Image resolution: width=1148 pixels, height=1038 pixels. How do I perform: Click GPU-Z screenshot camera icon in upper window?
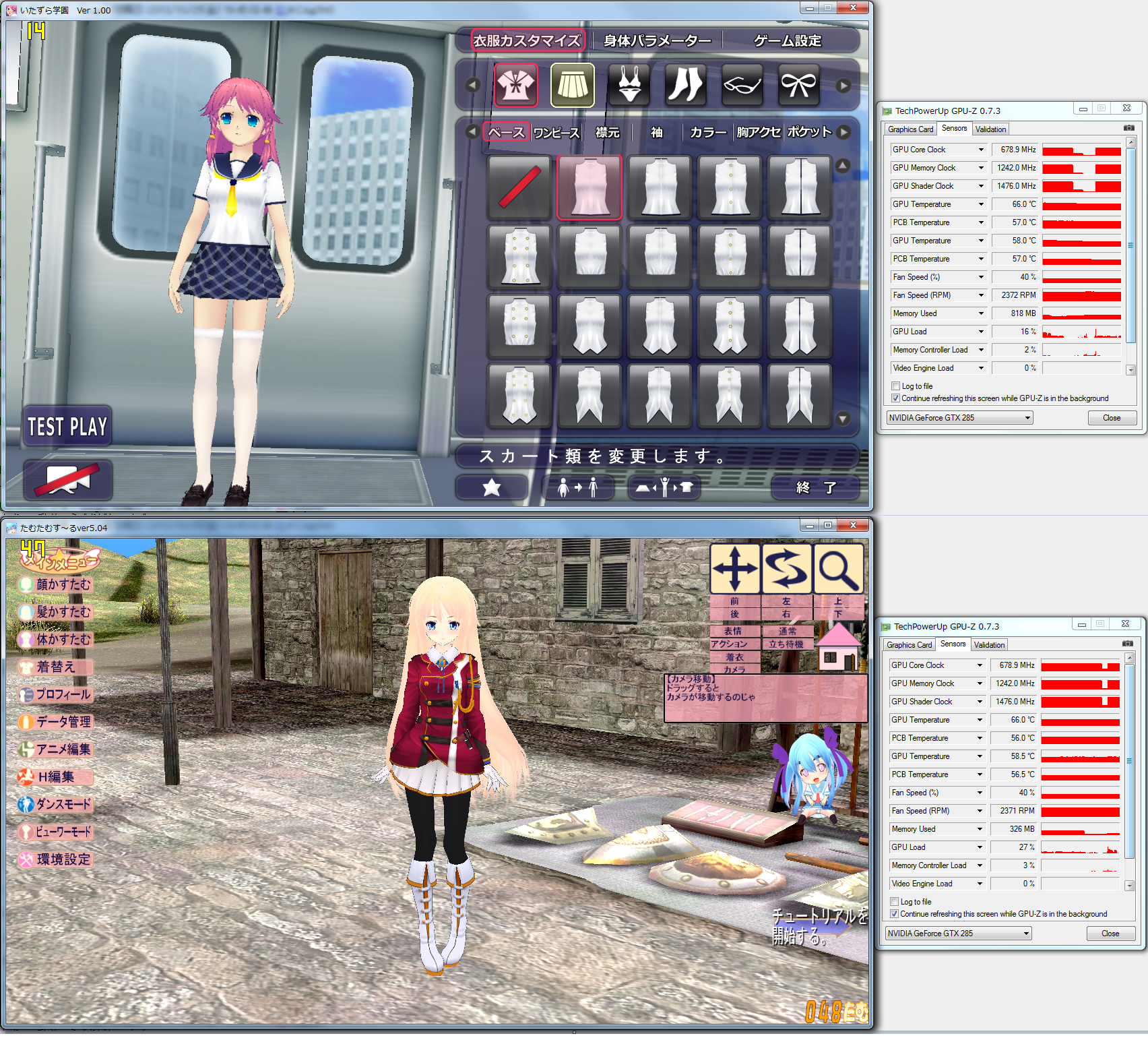point(1128,128)
